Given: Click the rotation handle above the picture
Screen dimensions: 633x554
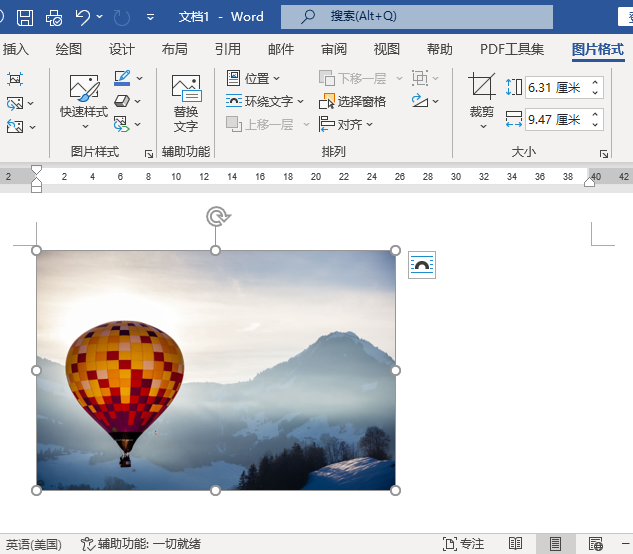Looking at the screenshot, I should click(218, 217).
